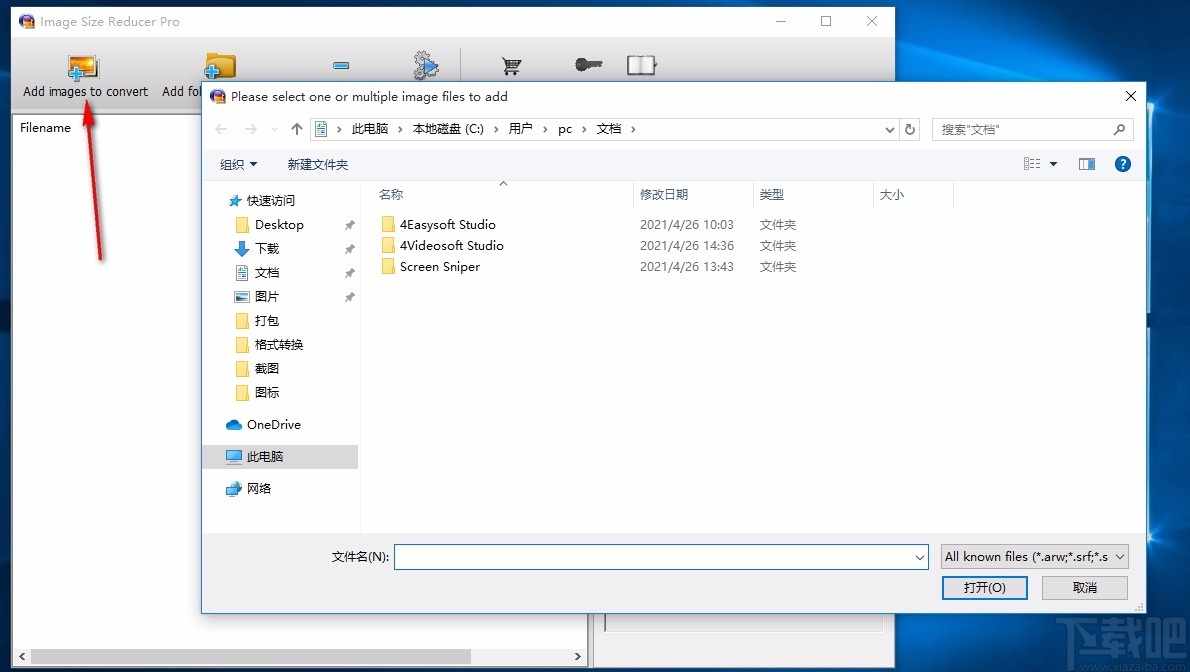The width and height of the screenshot is (1190, 672).
Task: Start conversion with the gear-arrow icon
Action: tap(424, 64)
